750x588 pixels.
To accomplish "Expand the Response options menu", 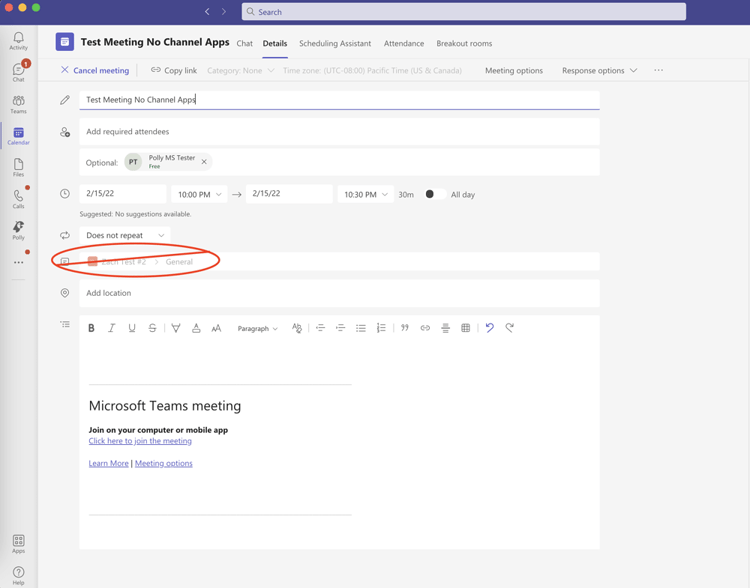I will (599, 70).
